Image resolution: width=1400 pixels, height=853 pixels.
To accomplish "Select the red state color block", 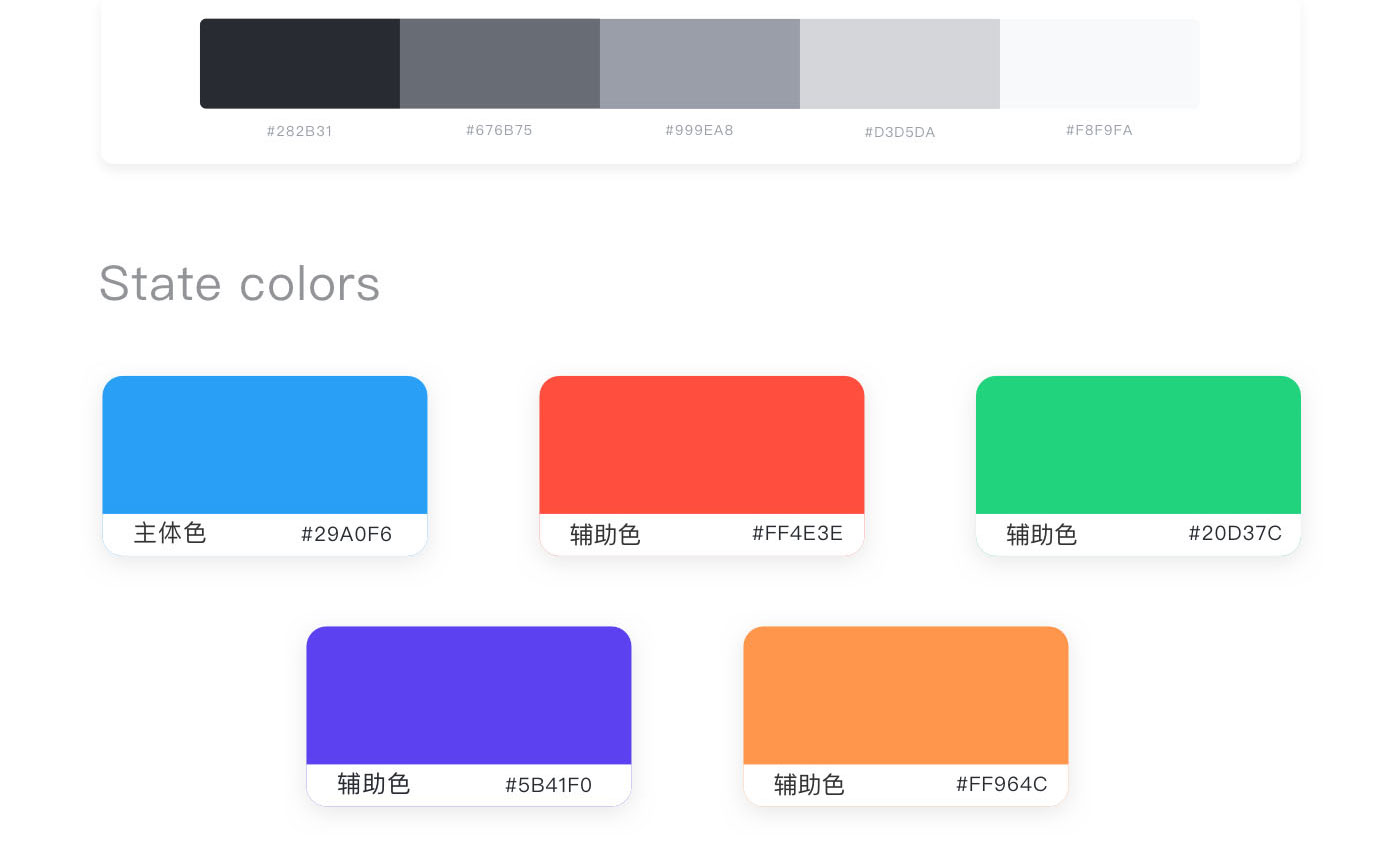I will point(701,445).
